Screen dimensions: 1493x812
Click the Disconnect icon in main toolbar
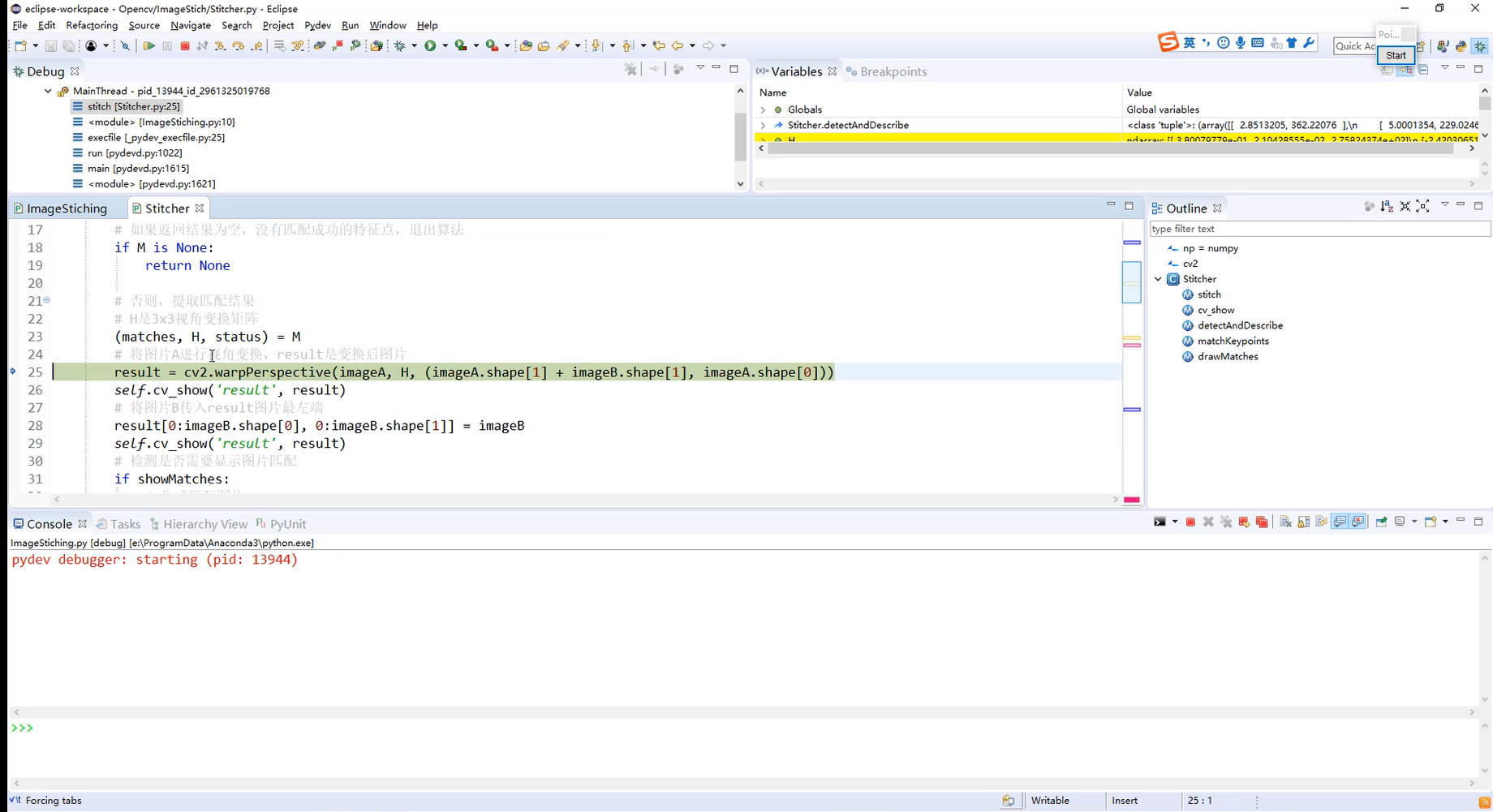coord(202,46)
